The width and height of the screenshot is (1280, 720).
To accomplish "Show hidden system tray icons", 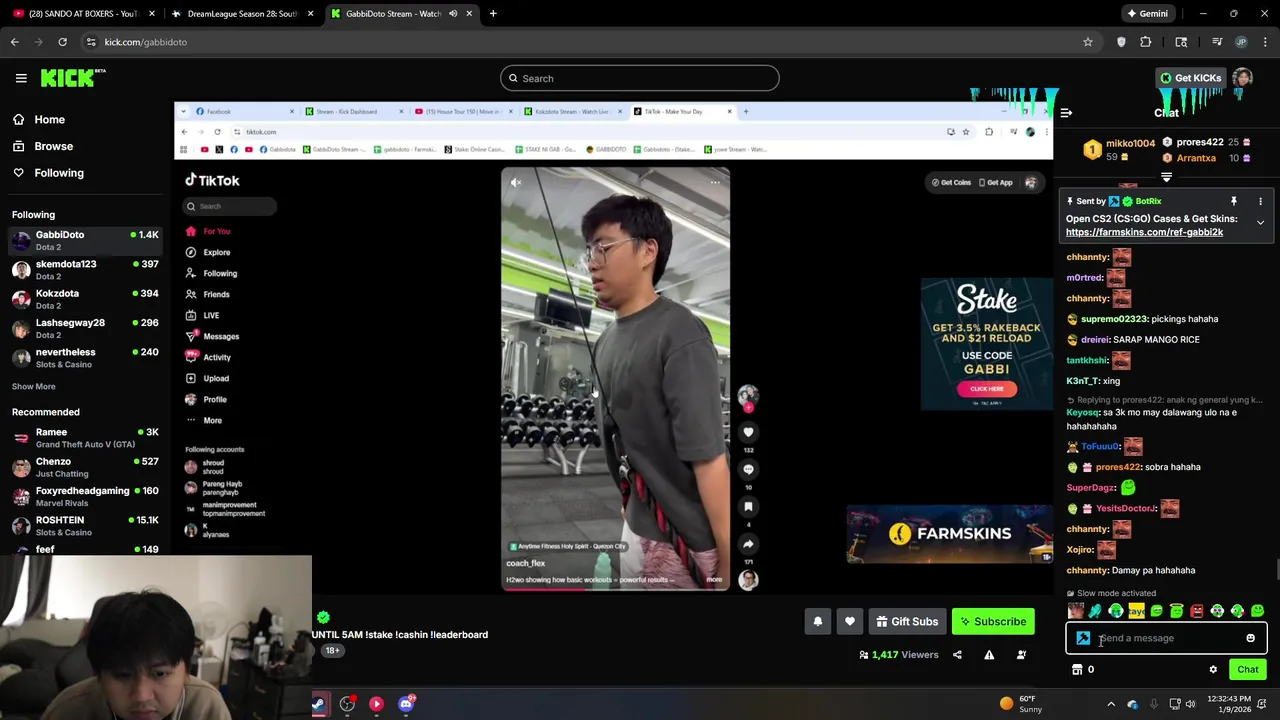I will (1110, 704).
